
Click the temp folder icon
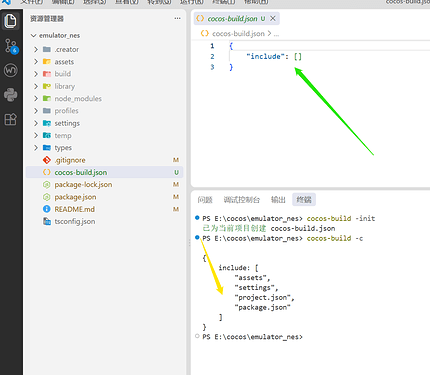47,135
